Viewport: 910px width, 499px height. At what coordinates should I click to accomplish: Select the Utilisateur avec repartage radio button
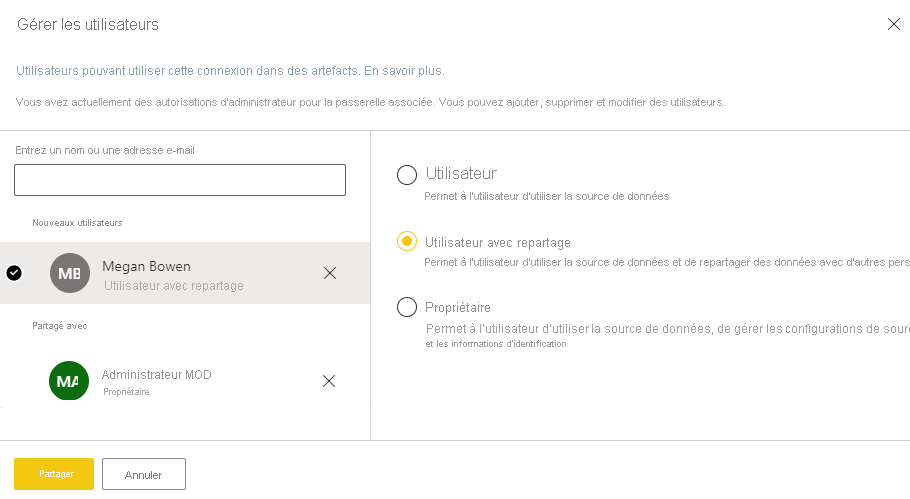[x=407, y=242]
